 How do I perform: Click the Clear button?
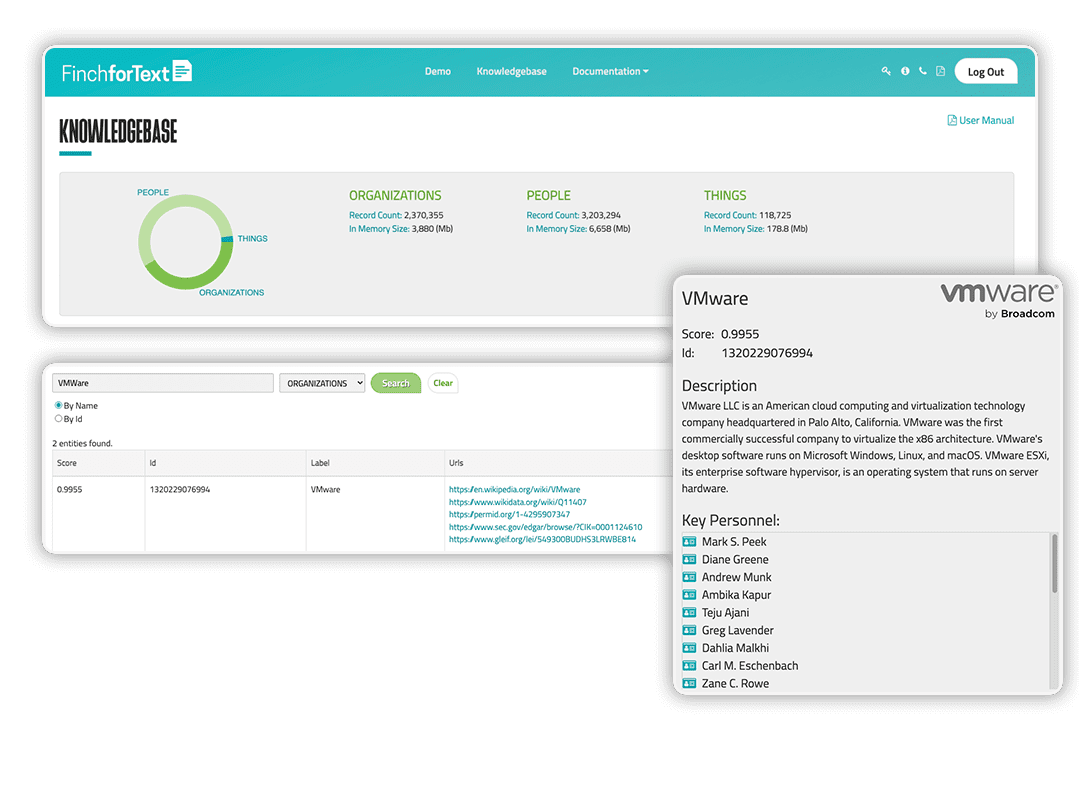tap(443, 383)
